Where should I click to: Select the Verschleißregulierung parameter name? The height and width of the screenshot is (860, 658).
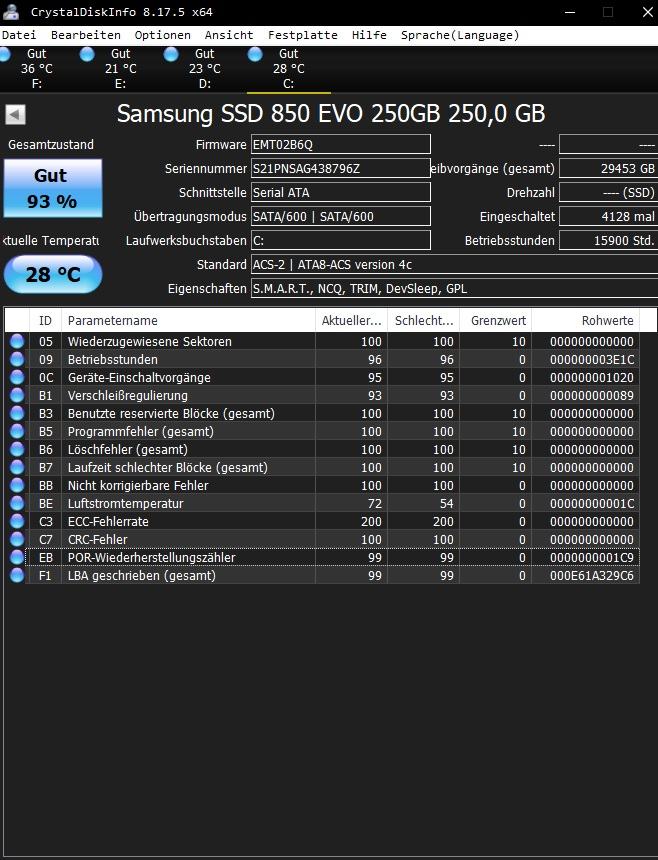pyautogui.click(x=128, y=395)
